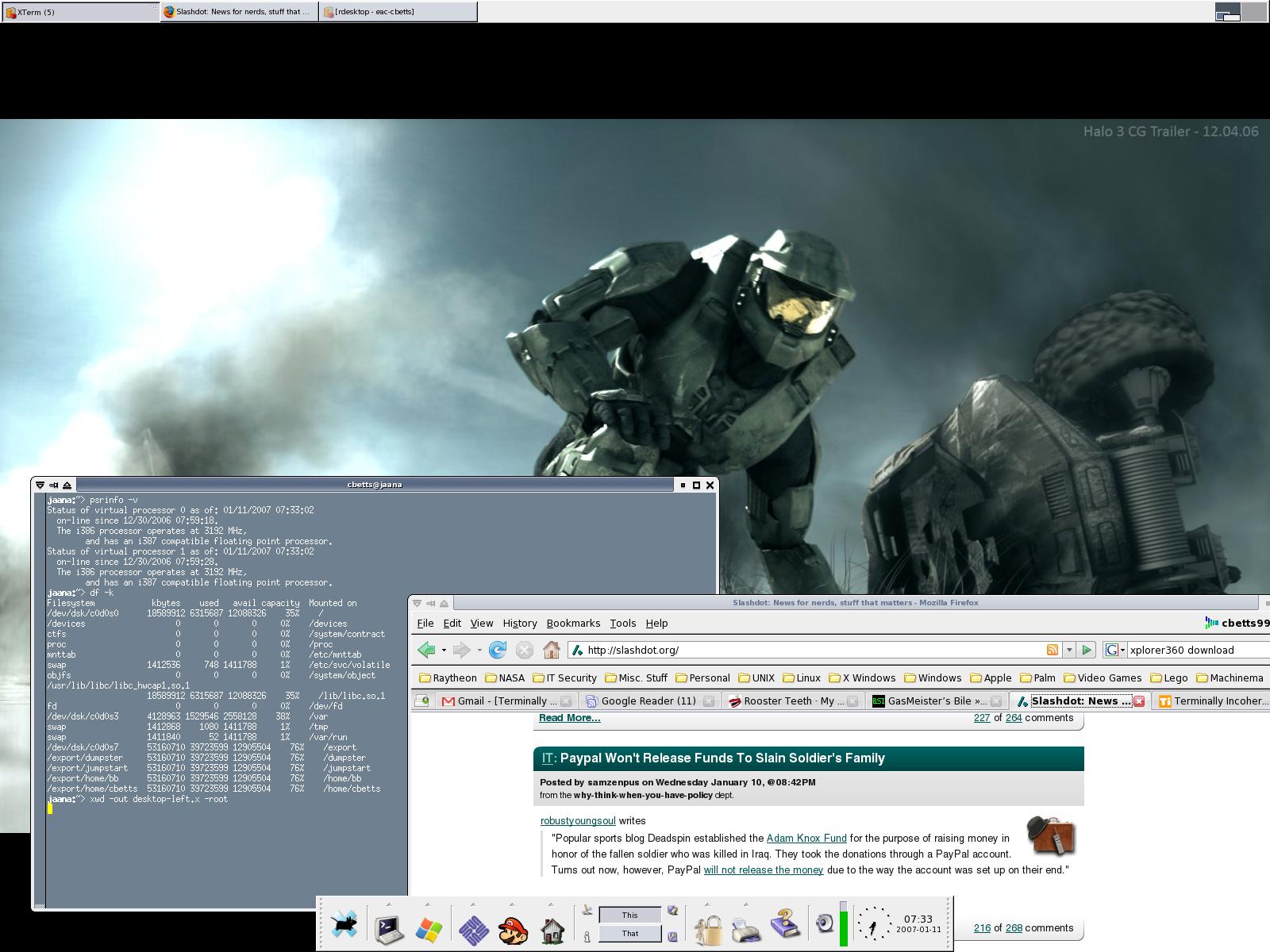Viewport: 1270px width, 952px height.
Task: Open the History menu in Firefox
Action: [520, 624]
